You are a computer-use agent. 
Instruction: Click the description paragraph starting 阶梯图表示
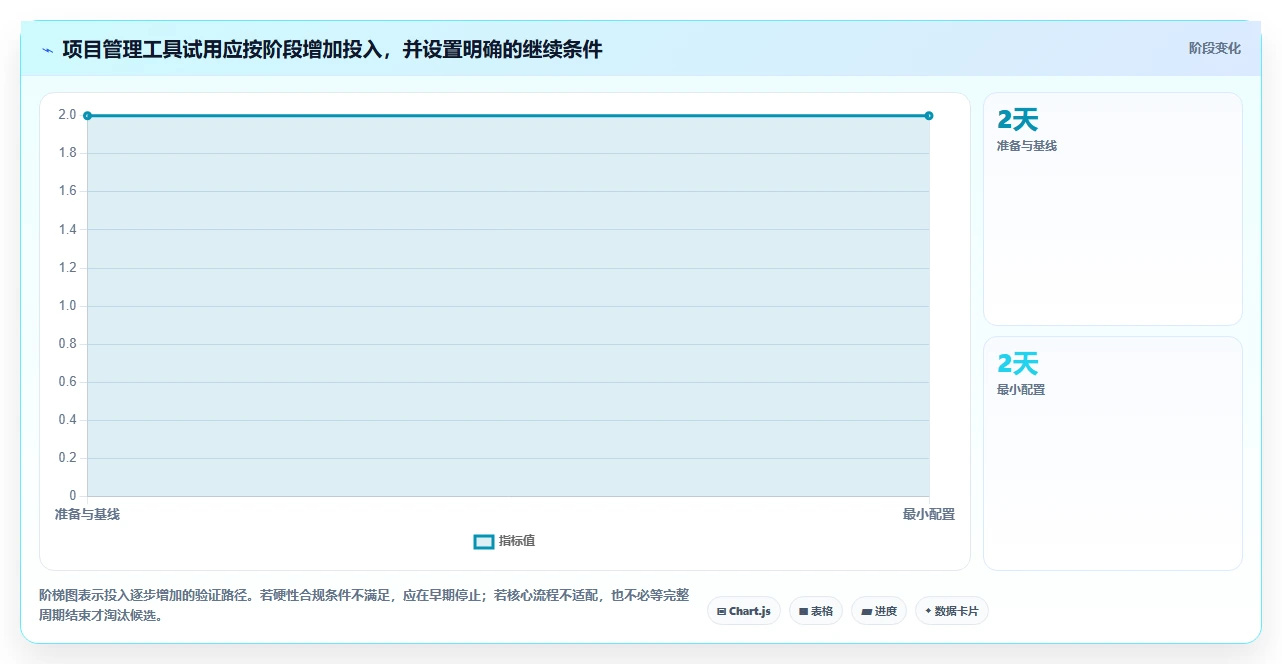[x=364, y=605]
